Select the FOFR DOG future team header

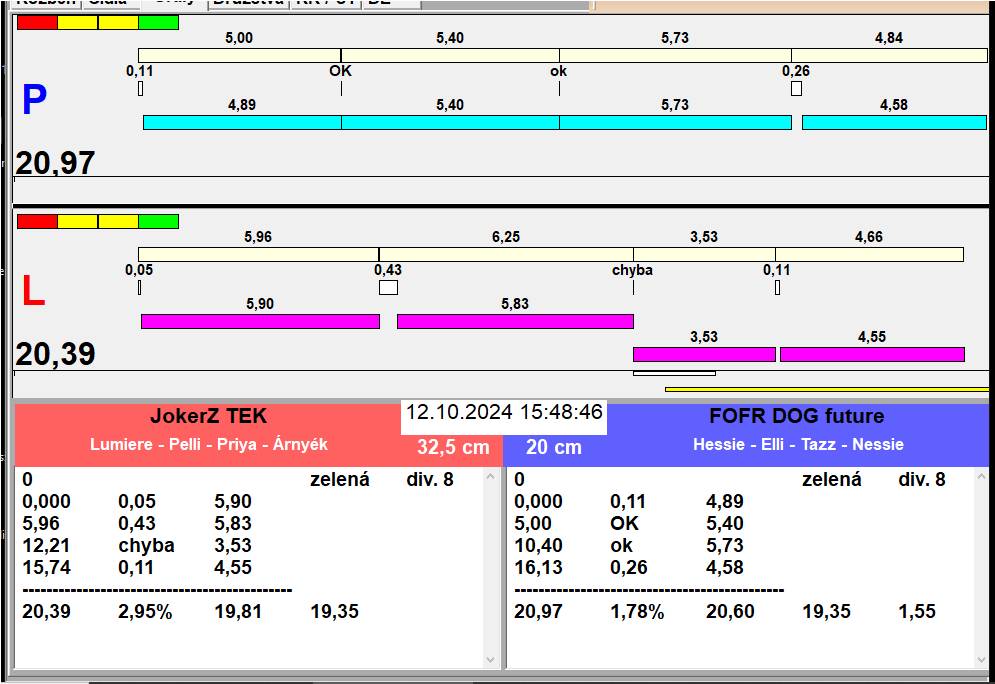(x=797, y=417)
